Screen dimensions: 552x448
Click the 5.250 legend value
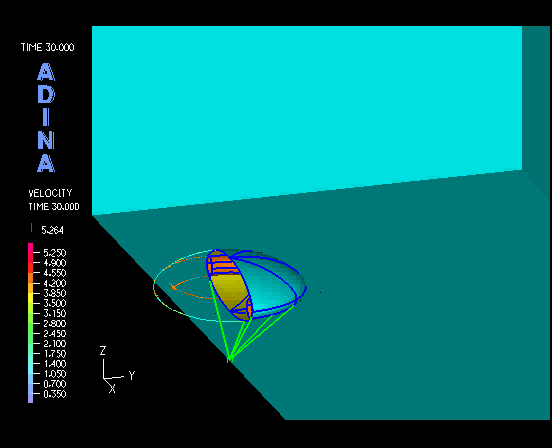point(55,253)
